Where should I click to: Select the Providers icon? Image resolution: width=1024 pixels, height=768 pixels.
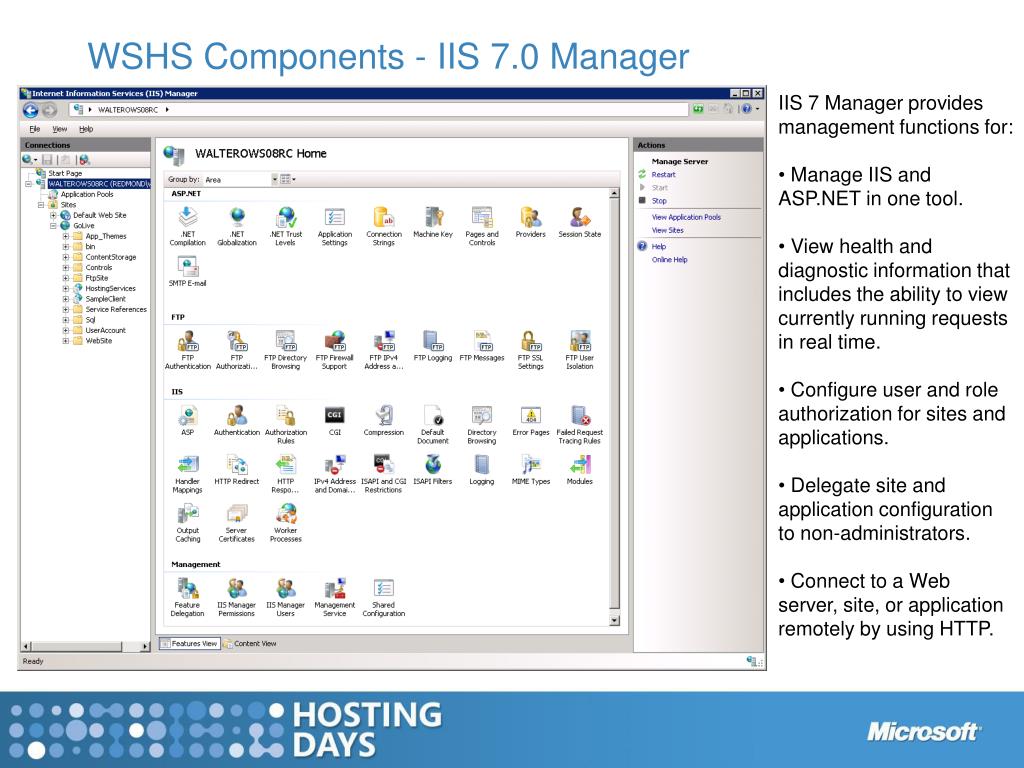(x=530, y=221)
